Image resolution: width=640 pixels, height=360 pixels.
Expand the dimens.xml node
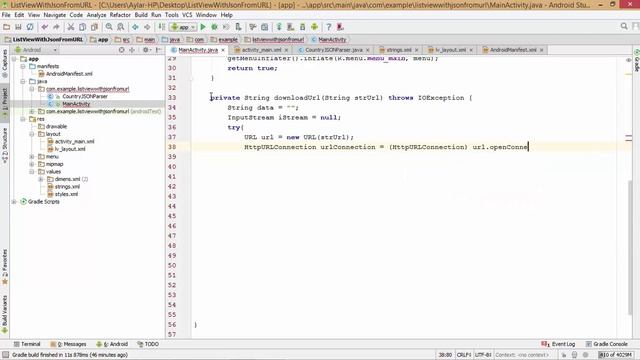[41, 179]
